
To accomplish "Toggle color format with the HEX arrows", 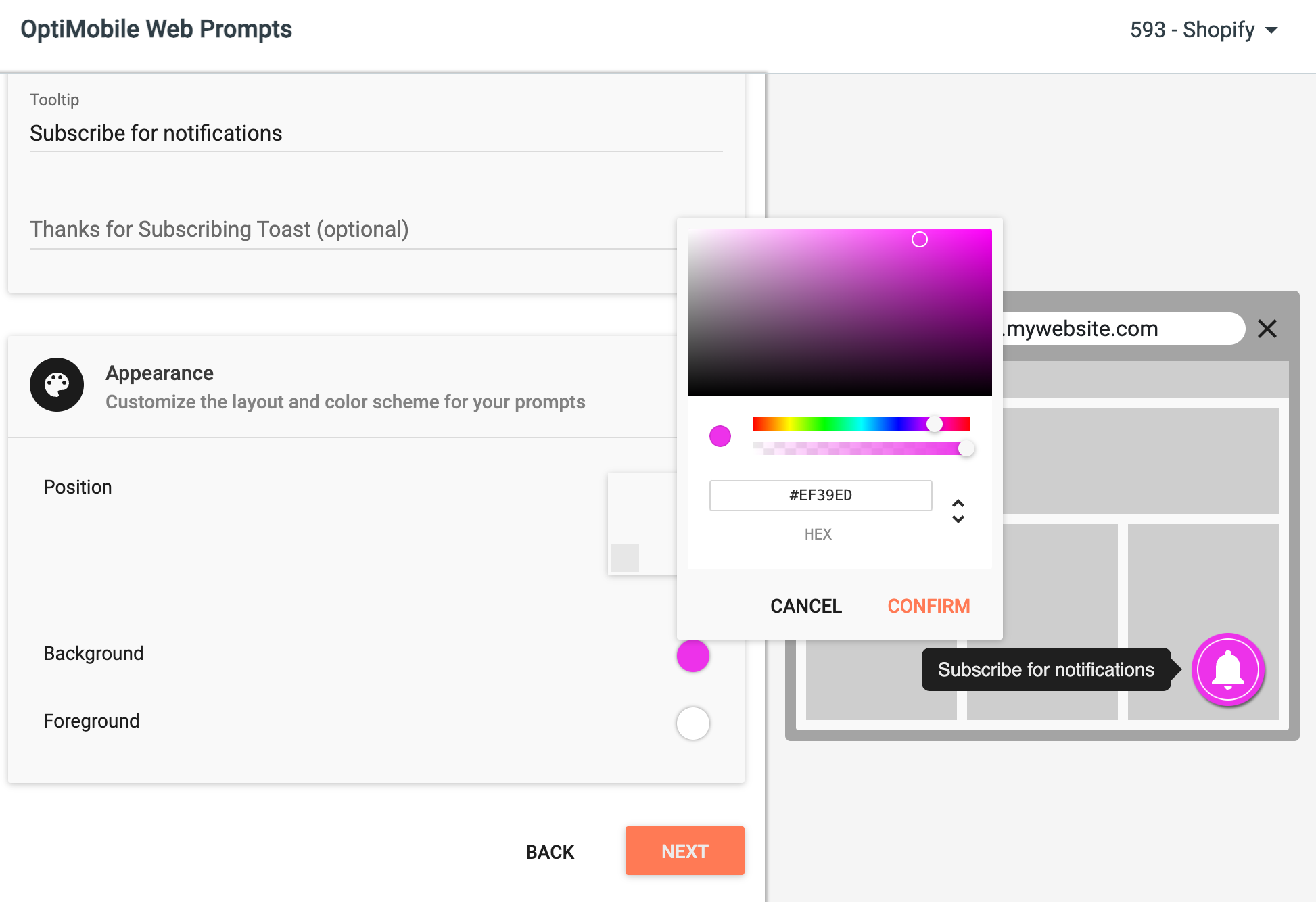I will 958,511.
